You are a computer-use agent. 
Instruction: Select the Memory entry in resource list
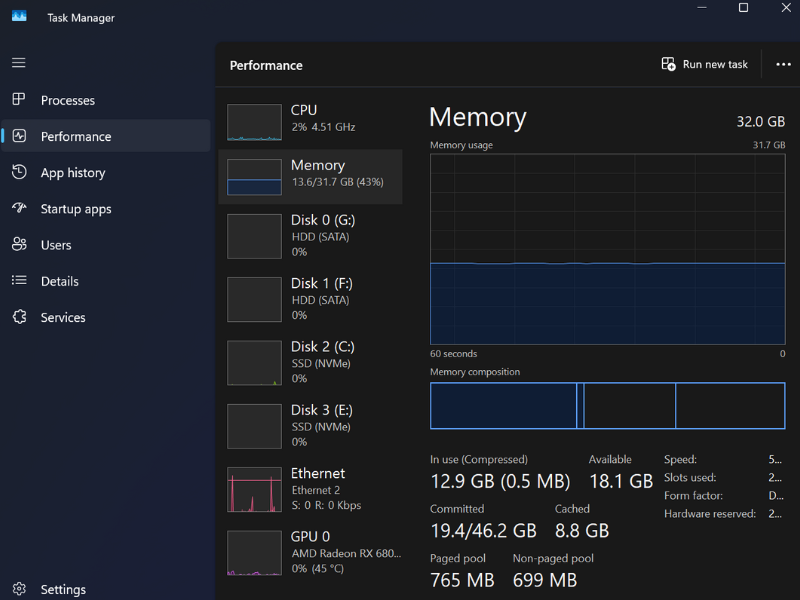310,176
